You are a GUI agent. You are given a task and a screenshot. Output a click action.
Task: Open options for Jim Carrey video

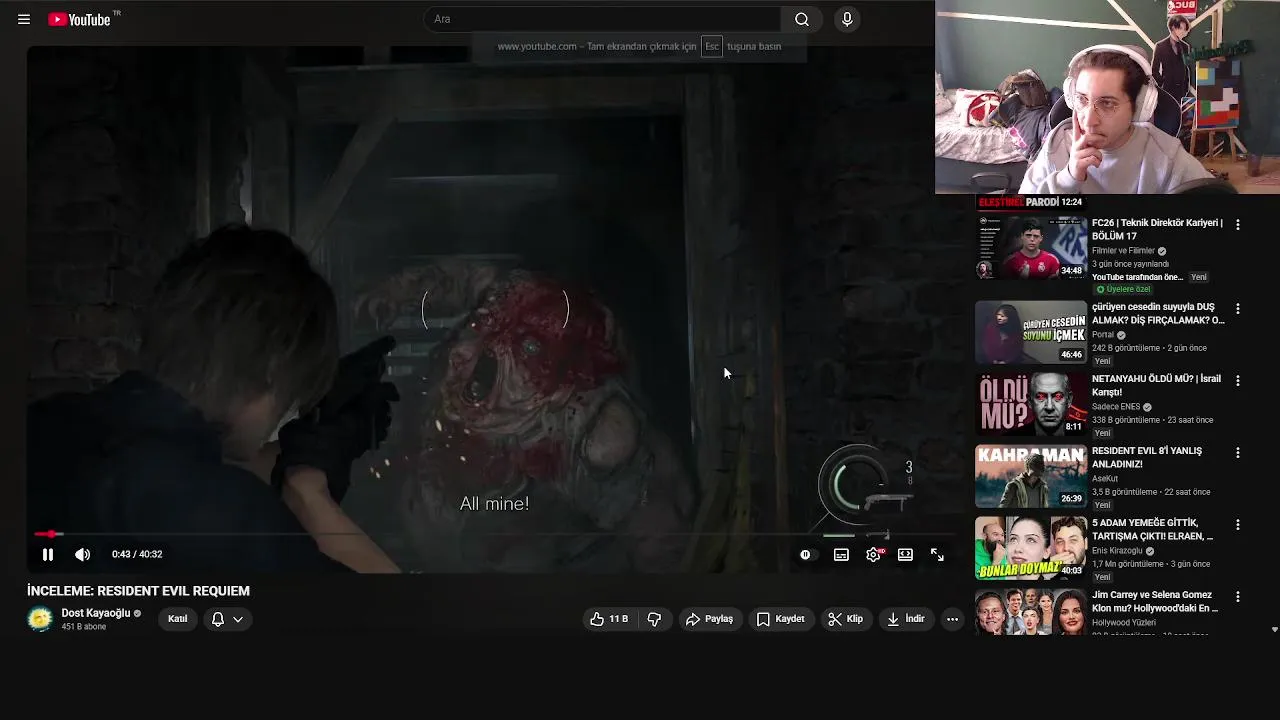point(1238,597)
